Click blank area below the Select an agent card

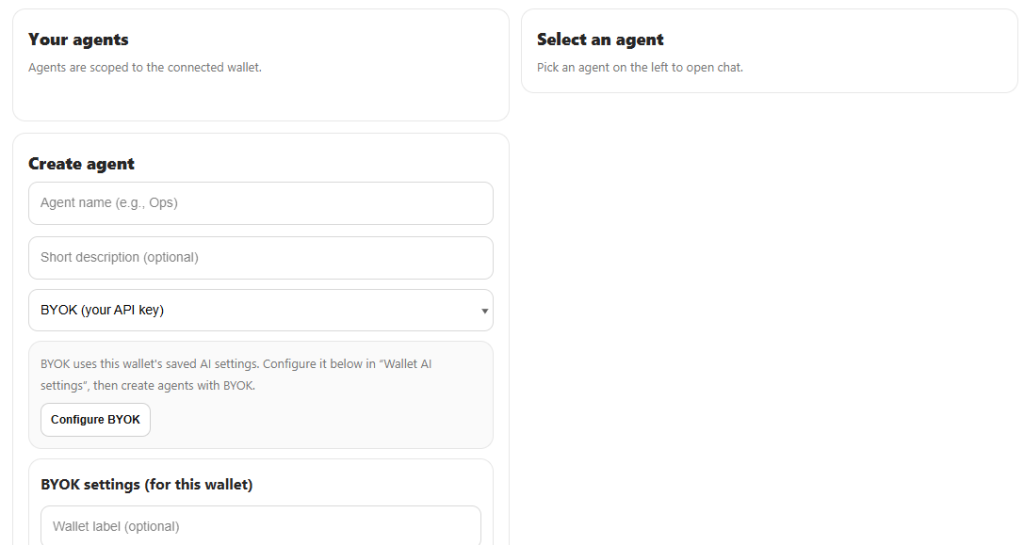[x=770, y=300]
